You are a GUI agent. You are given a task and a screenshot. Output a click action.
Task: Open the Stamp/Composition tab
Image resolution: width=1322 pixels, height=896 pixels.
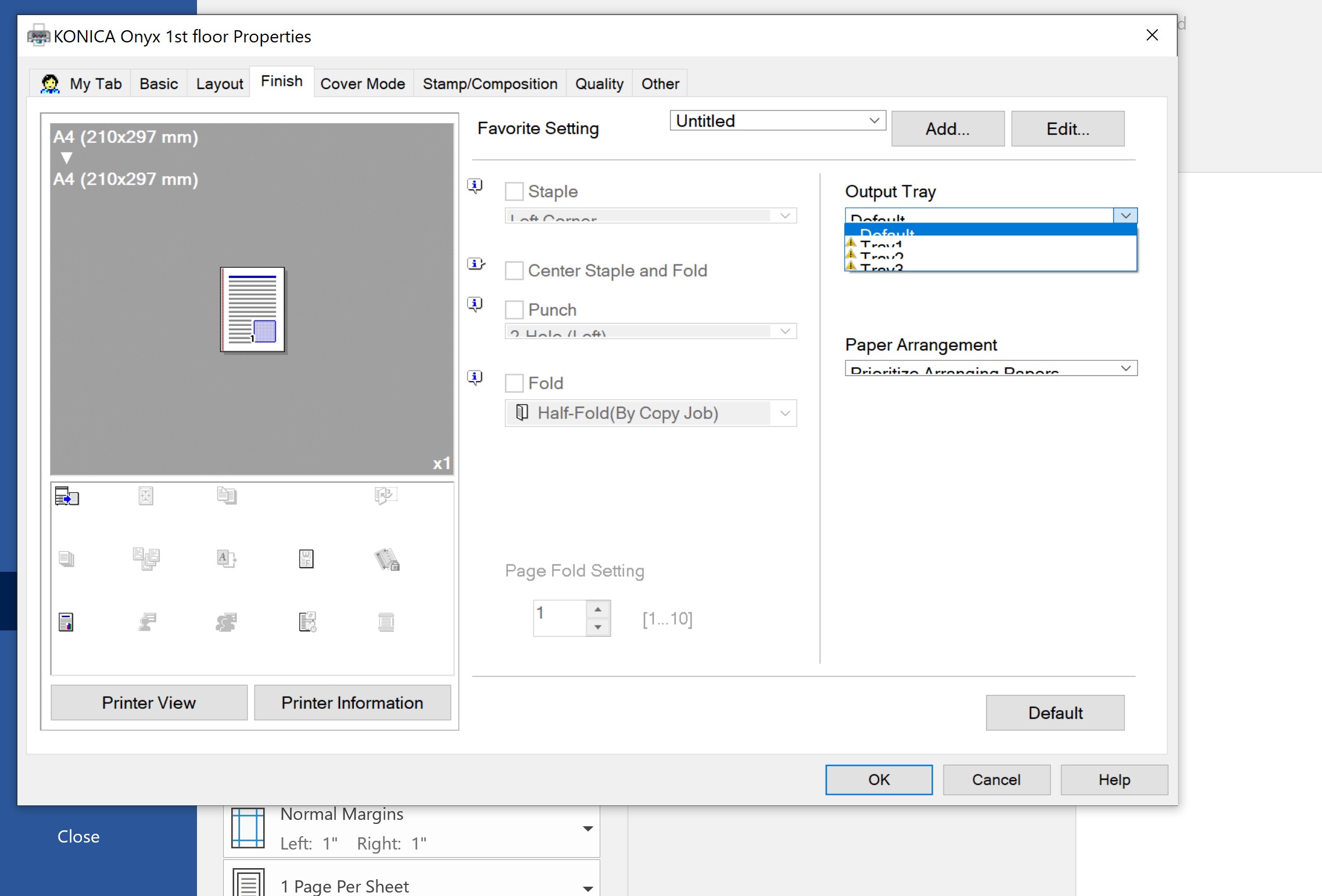[x=489, y=84]
